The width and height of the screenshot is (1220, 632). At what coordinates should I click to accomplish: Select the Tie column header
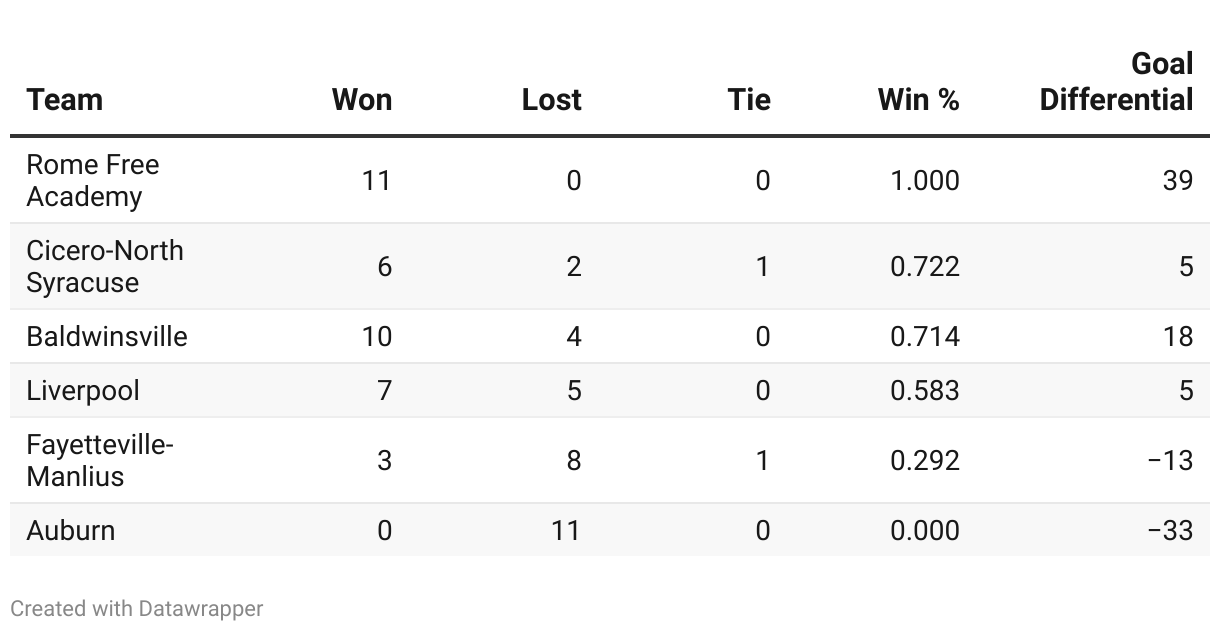coord(749,100)
